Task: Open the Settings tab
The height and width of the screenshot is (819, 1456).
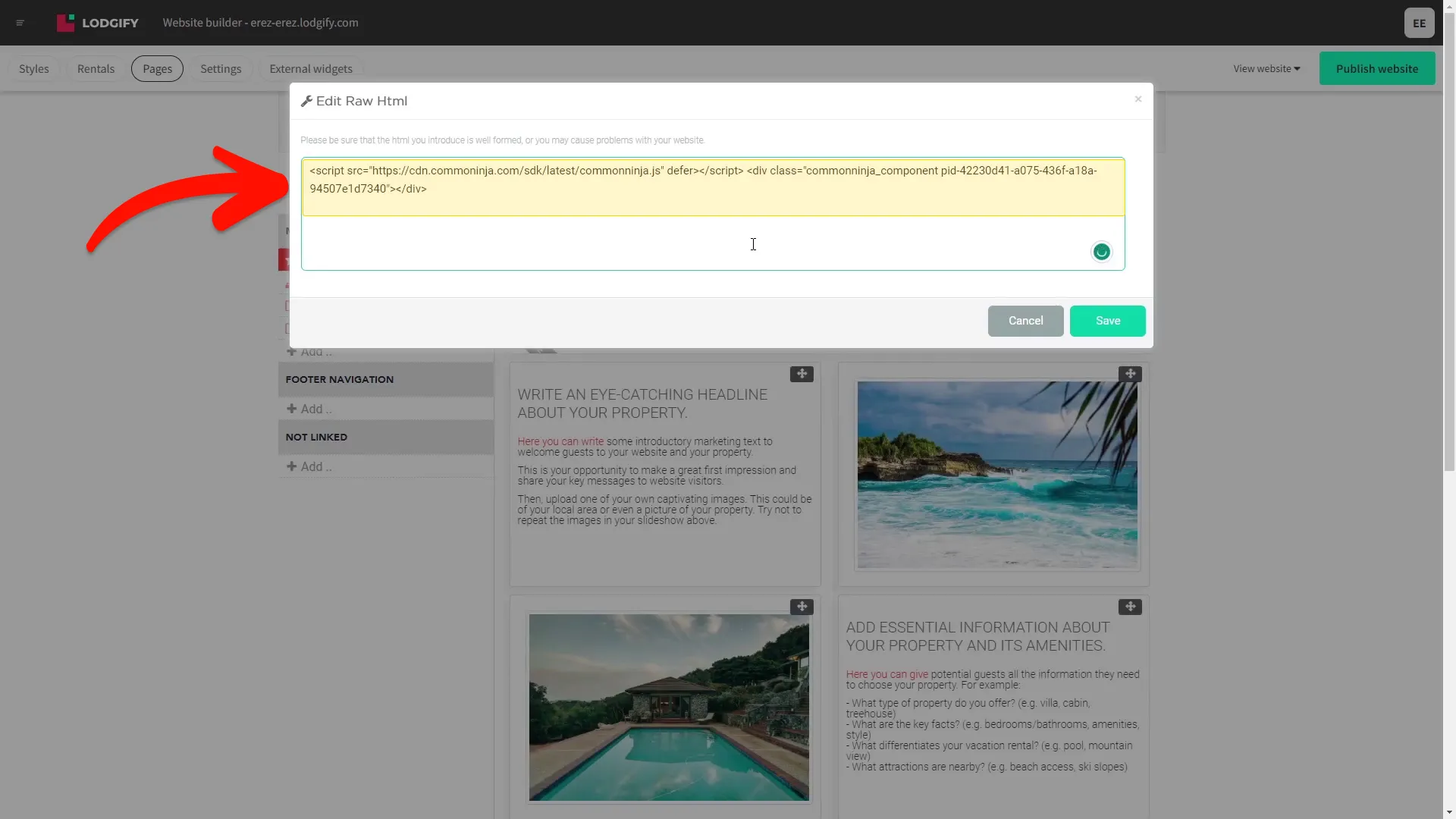Action: tap(221, 68)
